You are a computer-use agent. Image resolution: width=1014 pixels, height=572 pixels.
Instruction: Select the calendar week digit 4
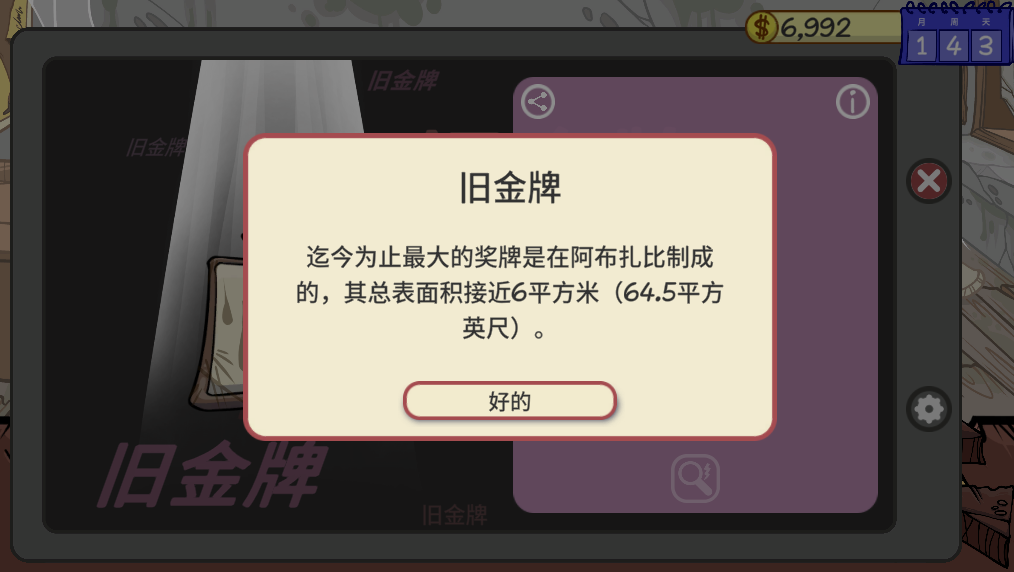[953, 46]
